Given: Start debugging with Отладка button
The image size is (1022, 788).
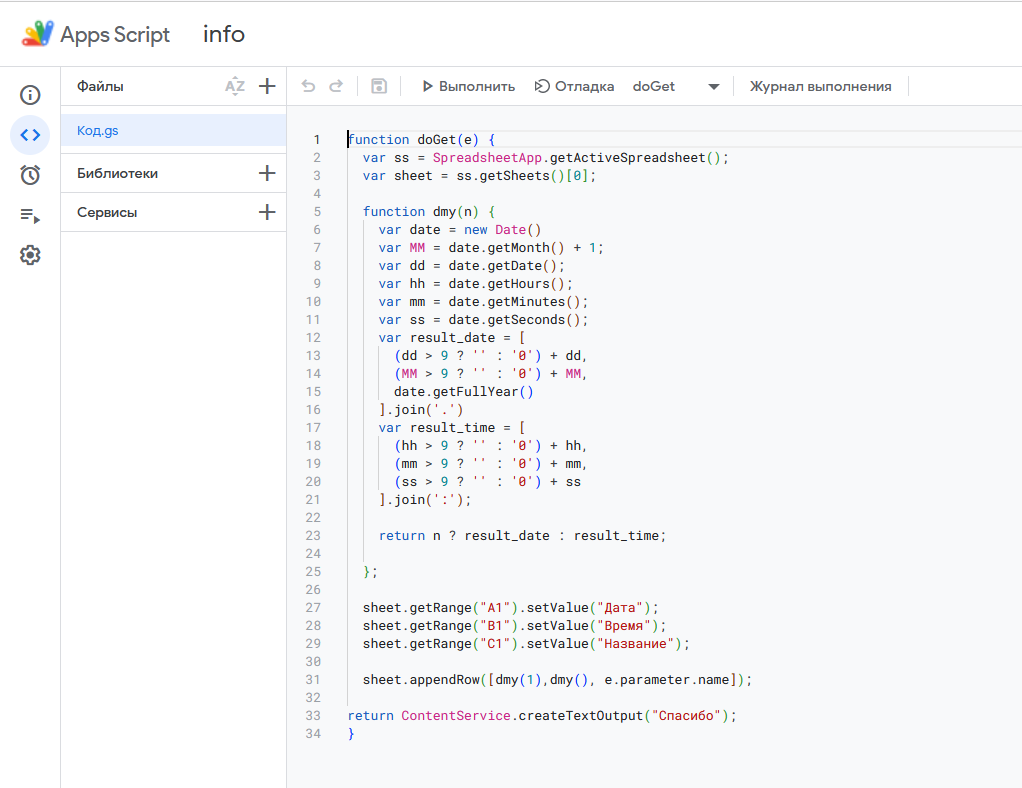Looking at the screenshot, I should click(575, 87).
